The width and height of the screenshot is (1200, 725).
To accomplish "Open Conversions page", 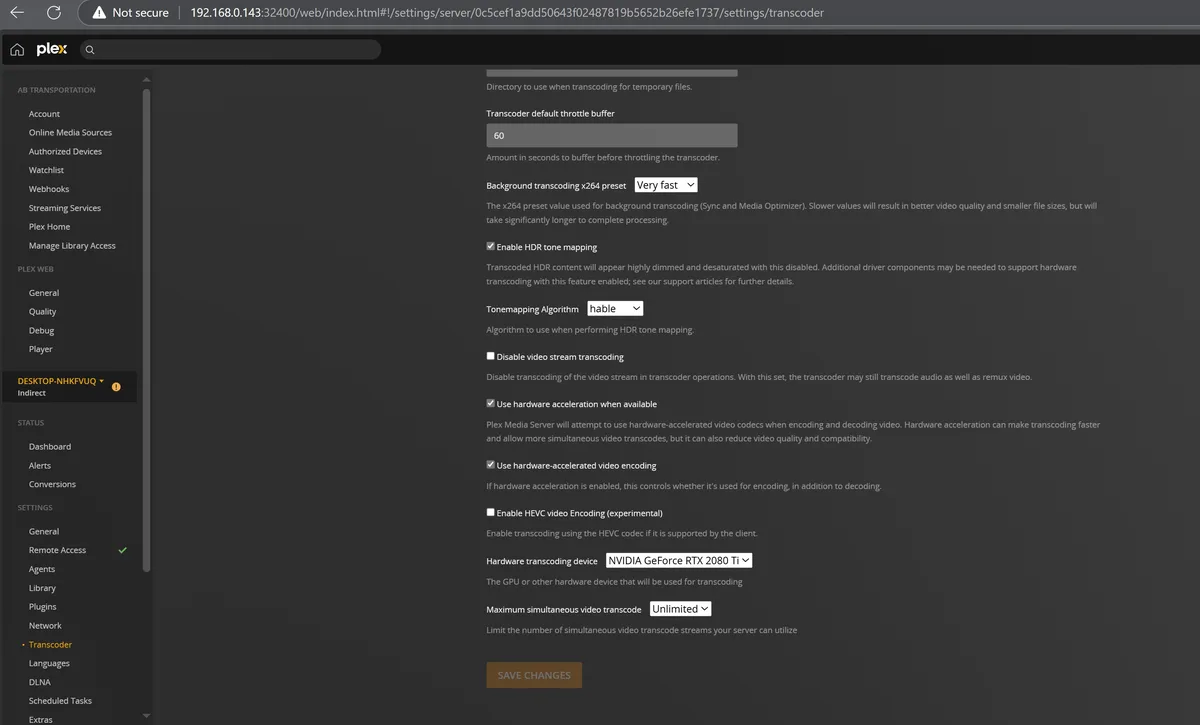I will coord(52,484).
